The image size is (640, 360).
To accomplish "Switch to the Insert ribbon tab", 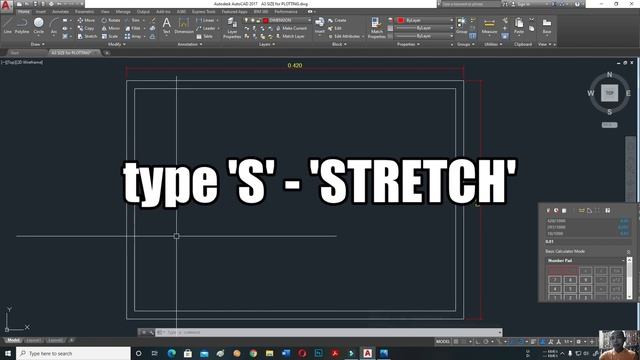I will click(41, 12).
